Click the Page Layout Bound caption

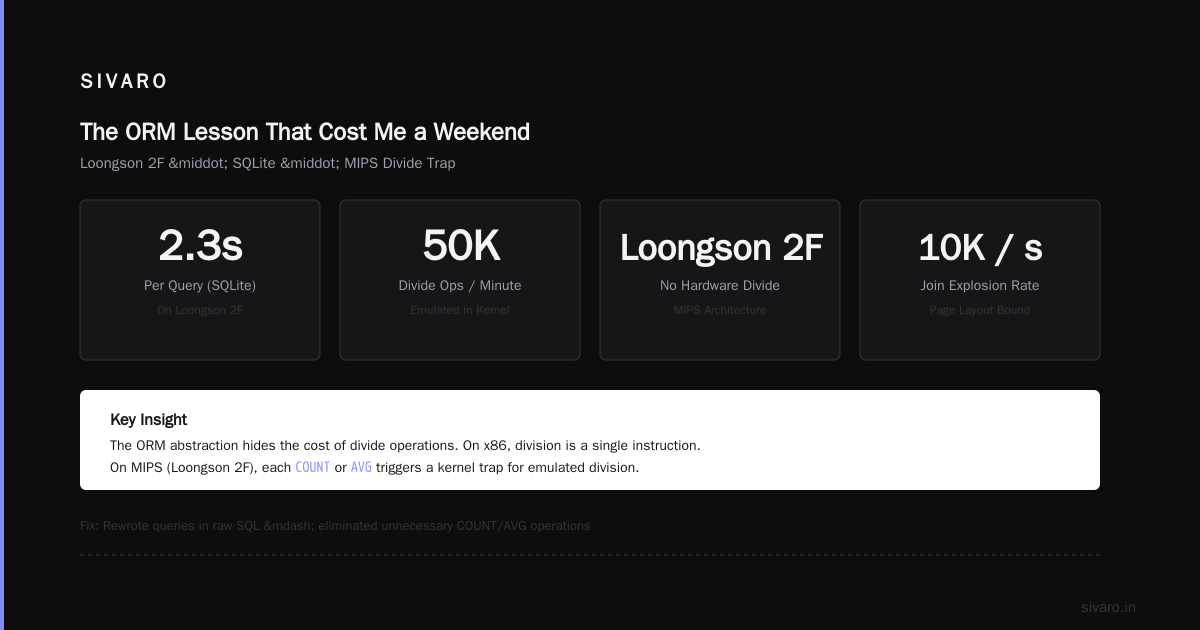[980, 310]
